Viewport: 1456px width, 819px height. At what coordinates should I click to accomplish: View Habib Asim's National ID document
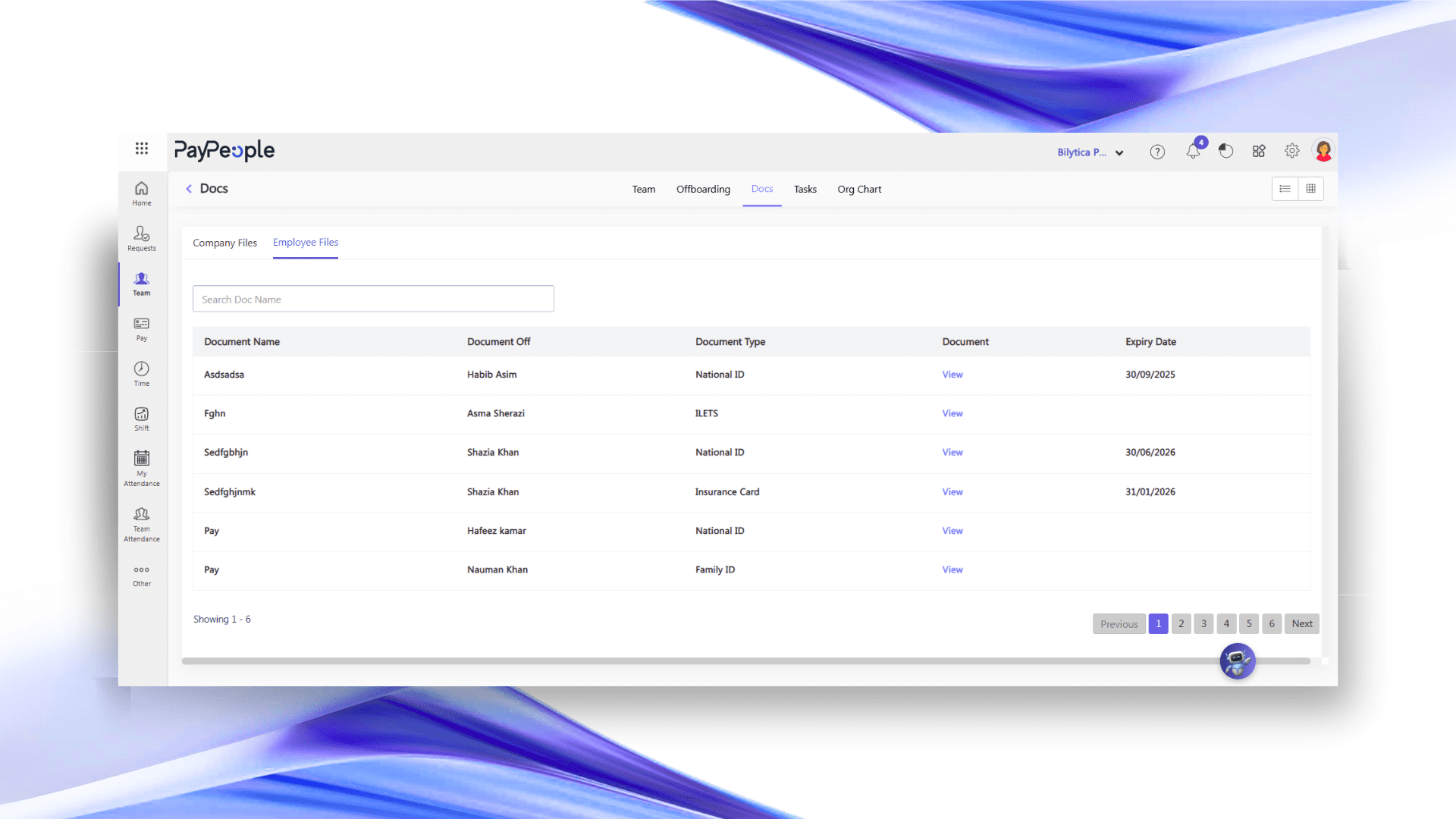tap(952, 375)
